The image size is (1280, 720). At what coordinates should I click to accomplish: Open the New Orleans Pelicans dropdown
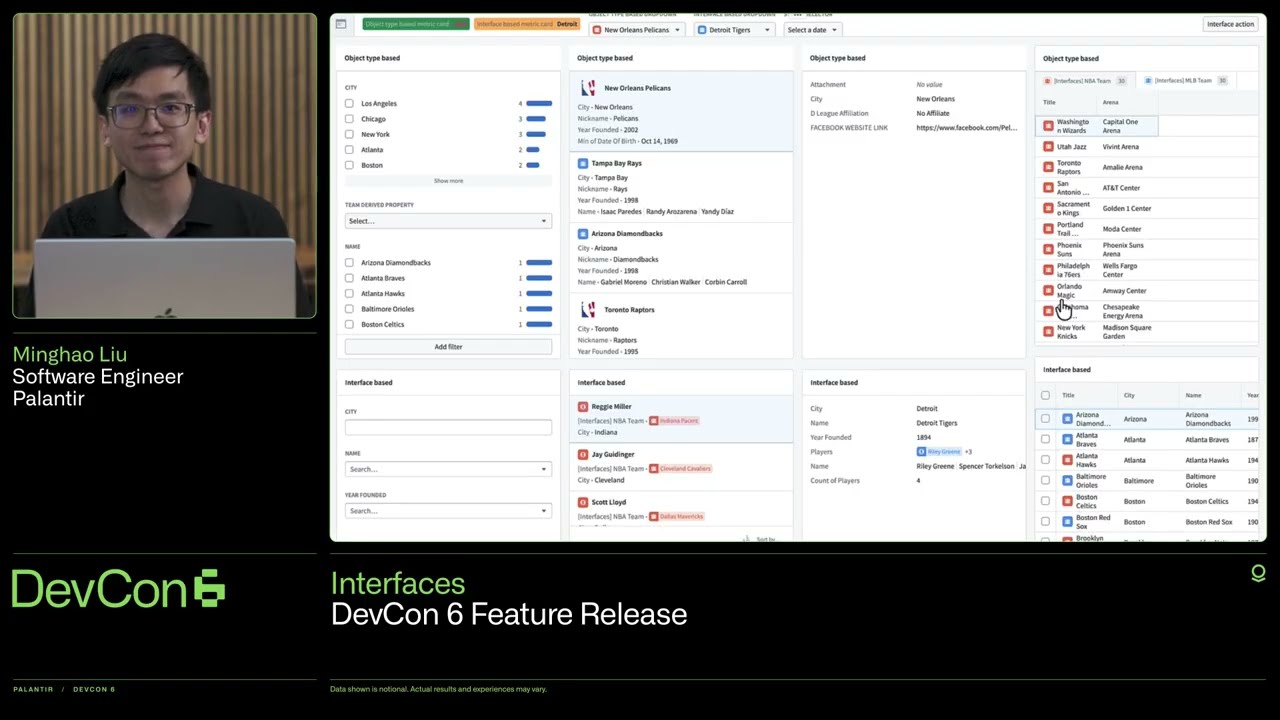pyautogui.click(x=636, y=30)
